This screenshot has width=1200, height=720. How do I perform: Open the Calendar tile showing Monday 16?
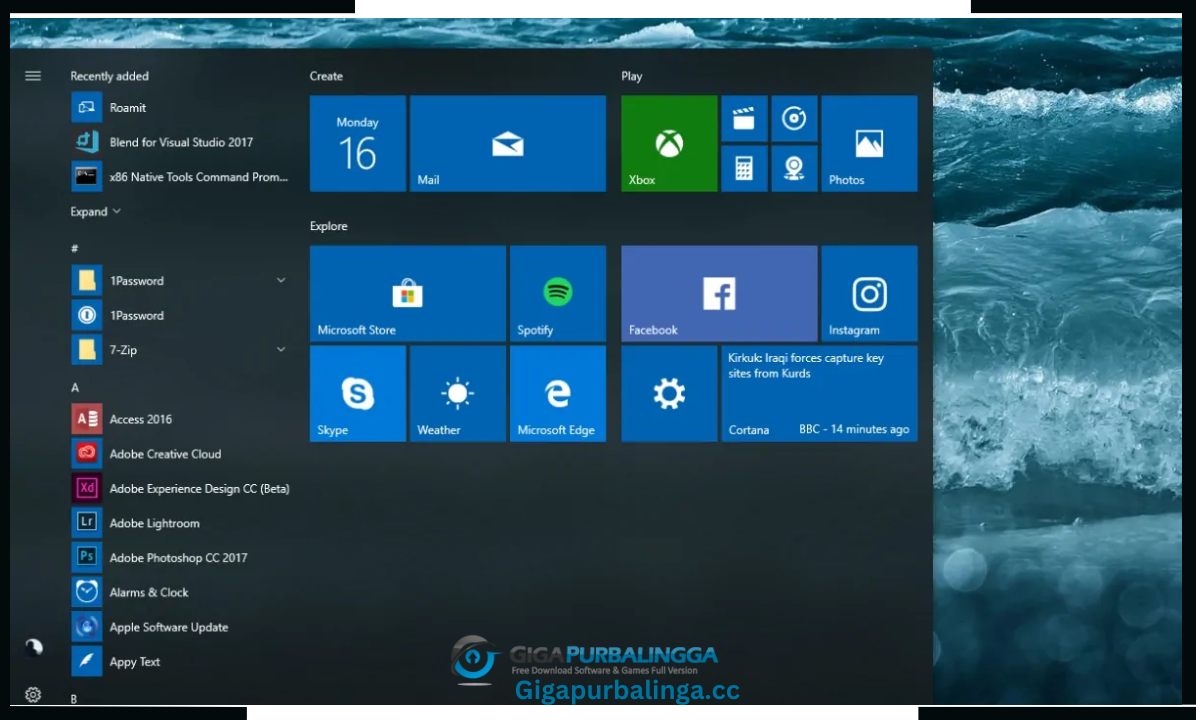(358, 143)
